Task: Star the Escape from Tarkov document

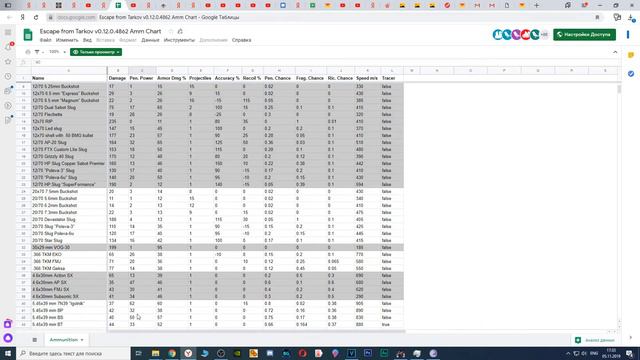Action: [x=171, y=31]
